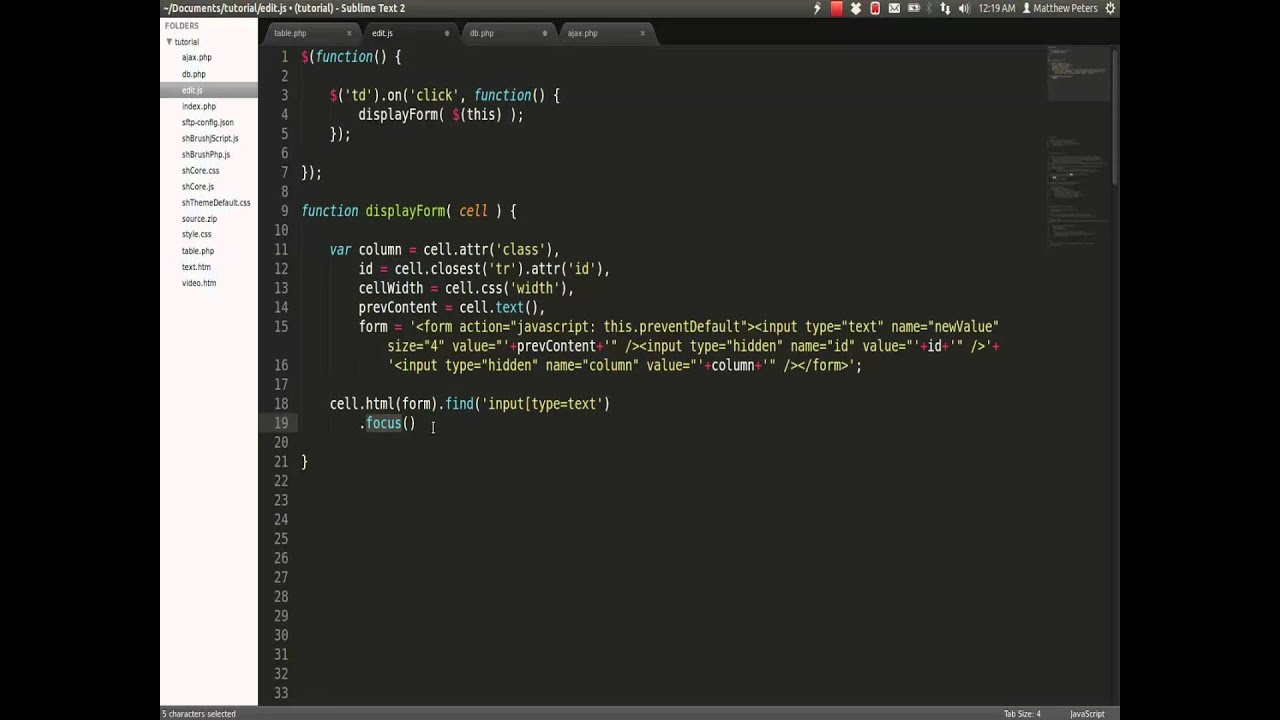Click the 'input[type=text' string on line 18

541,404
